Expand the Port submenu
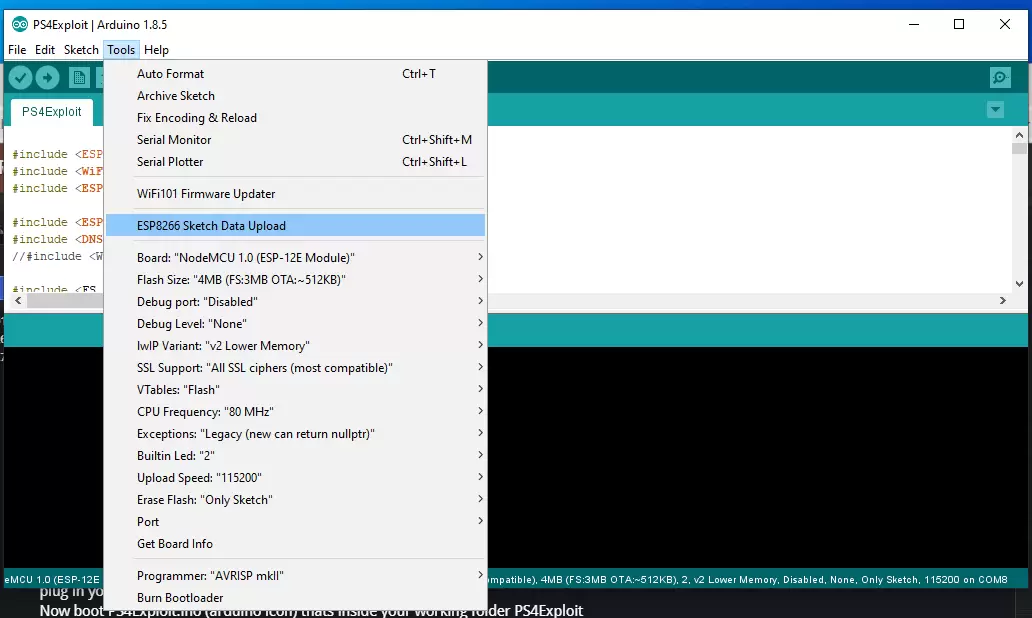This screenshot has height=618, width=1032. pyautogui.click(x=295, y=522)
